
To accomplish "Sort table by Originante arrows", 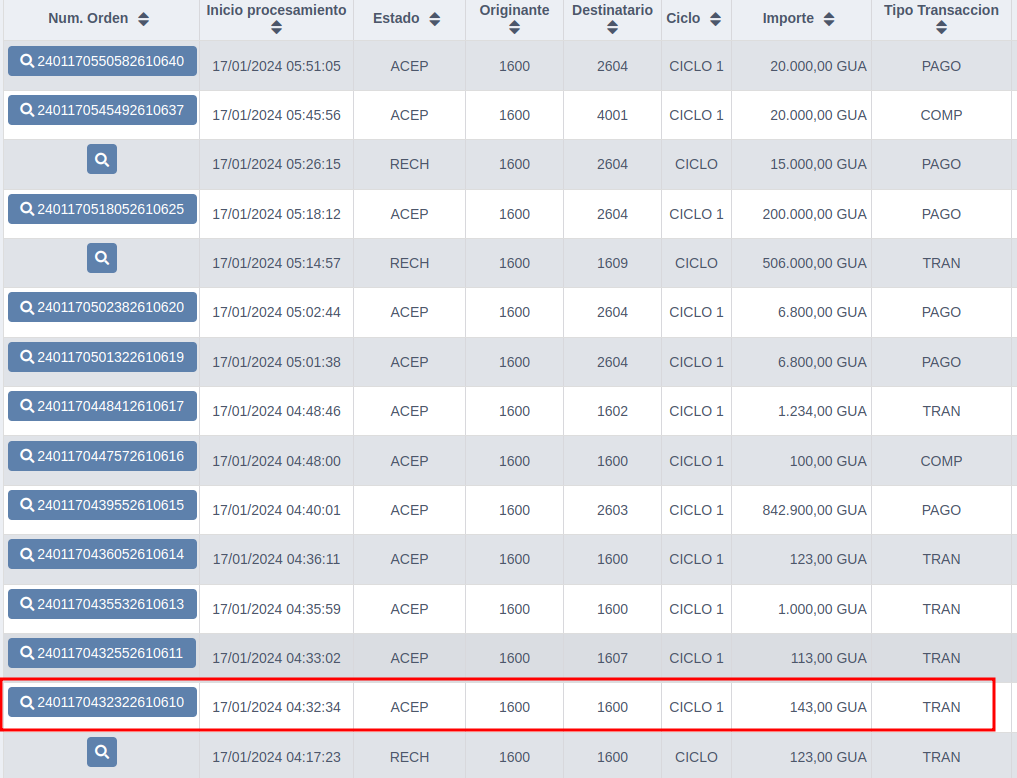I will click(x=514, y=27).
